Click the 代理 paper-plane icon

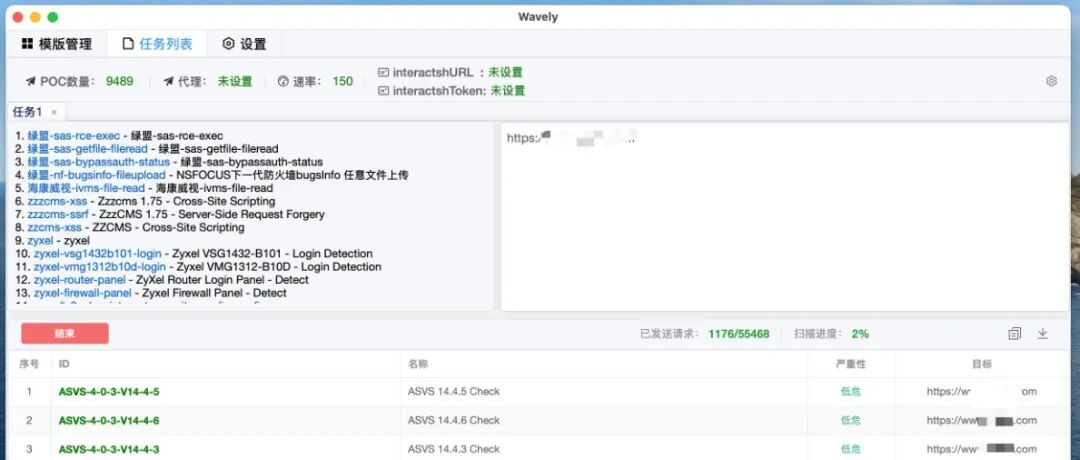(x=169, y=82)
